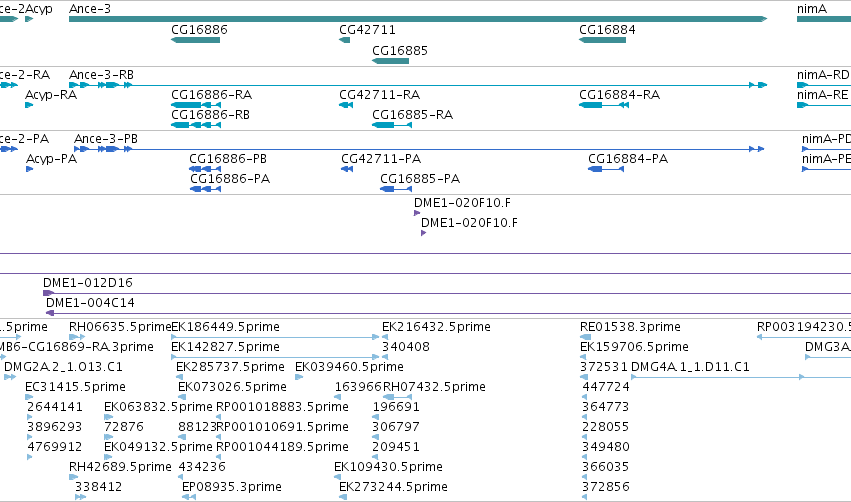Click the CG42711 gene label
The image size is (851, 502).
(x=367, y=30)
